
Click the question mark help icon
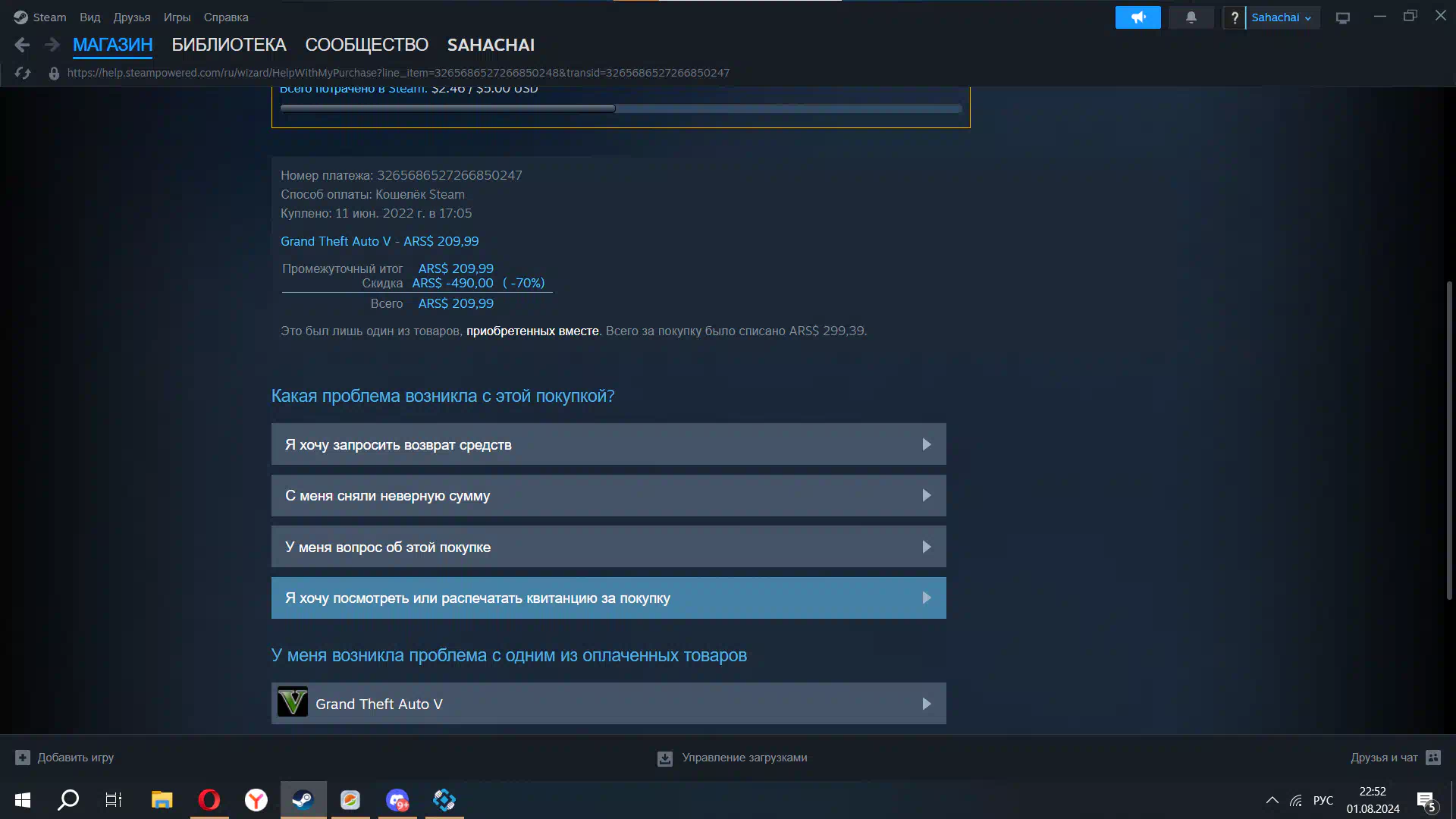(x=1234, y=17)
